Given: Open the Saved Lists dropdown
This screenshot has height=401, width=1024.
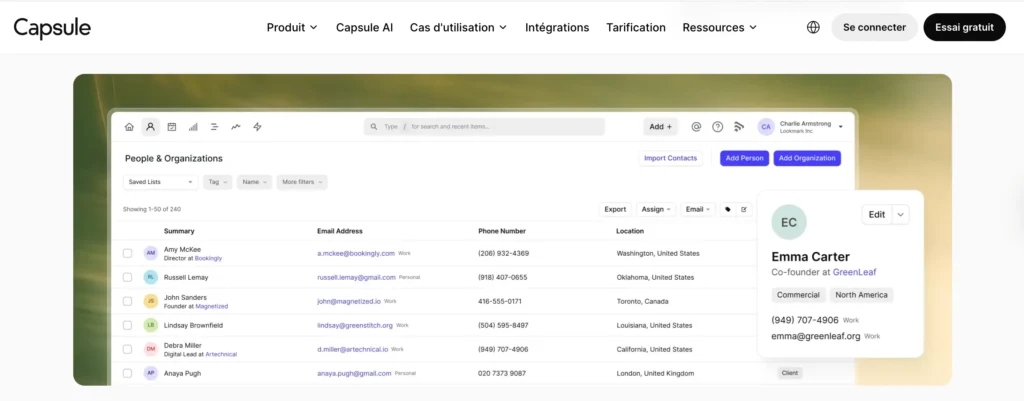Looking at the screenshot, I should tap(160, 182).
